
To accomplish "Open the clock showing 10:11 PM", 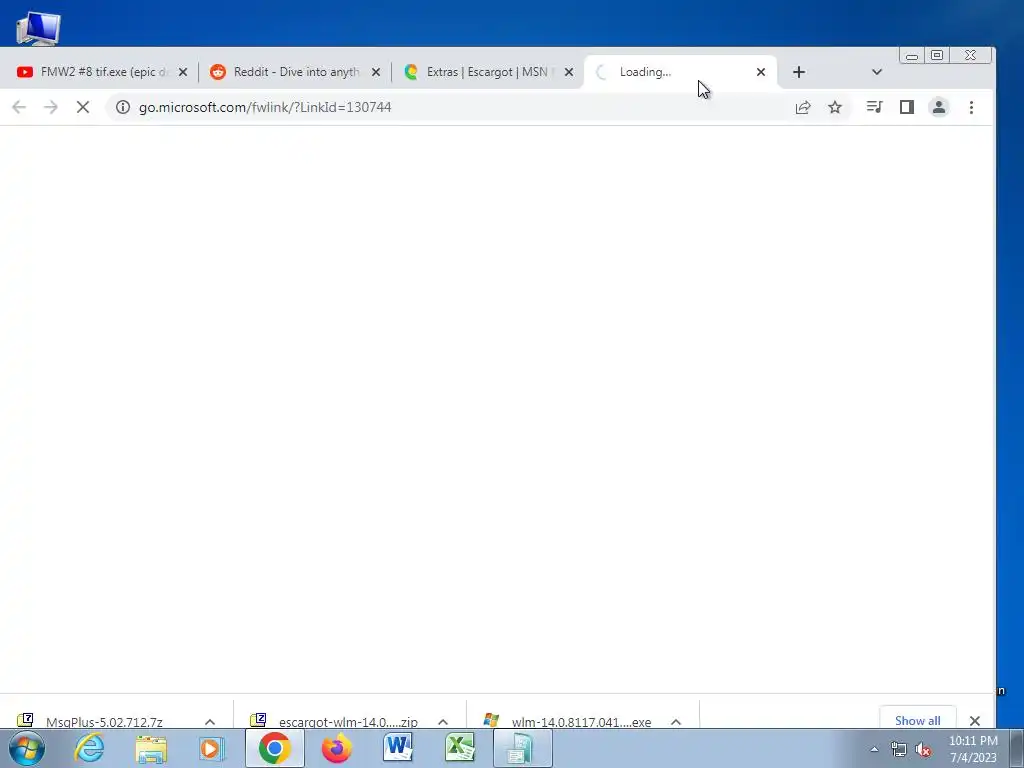I will tap(973, 749).
